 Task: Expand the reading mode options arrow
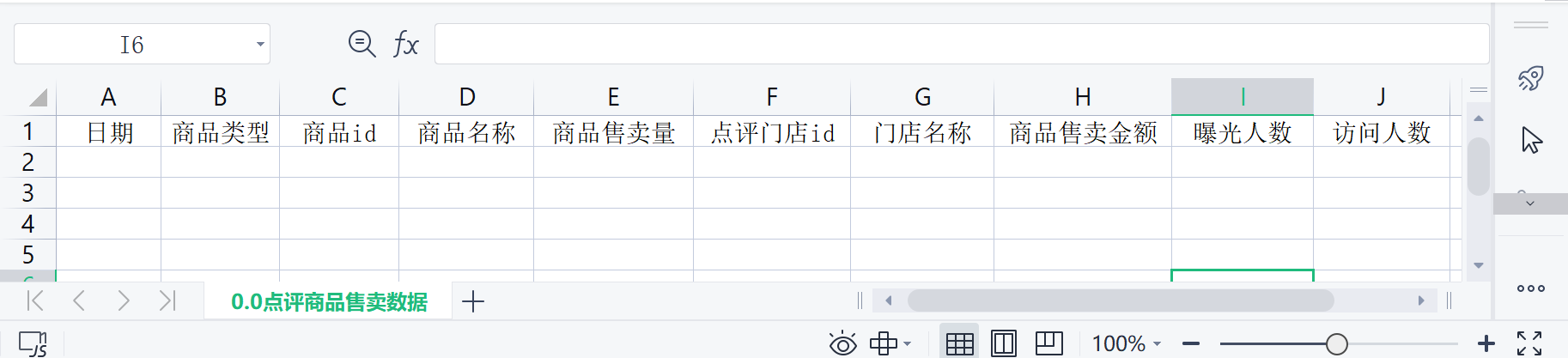[x=908, y=343]
